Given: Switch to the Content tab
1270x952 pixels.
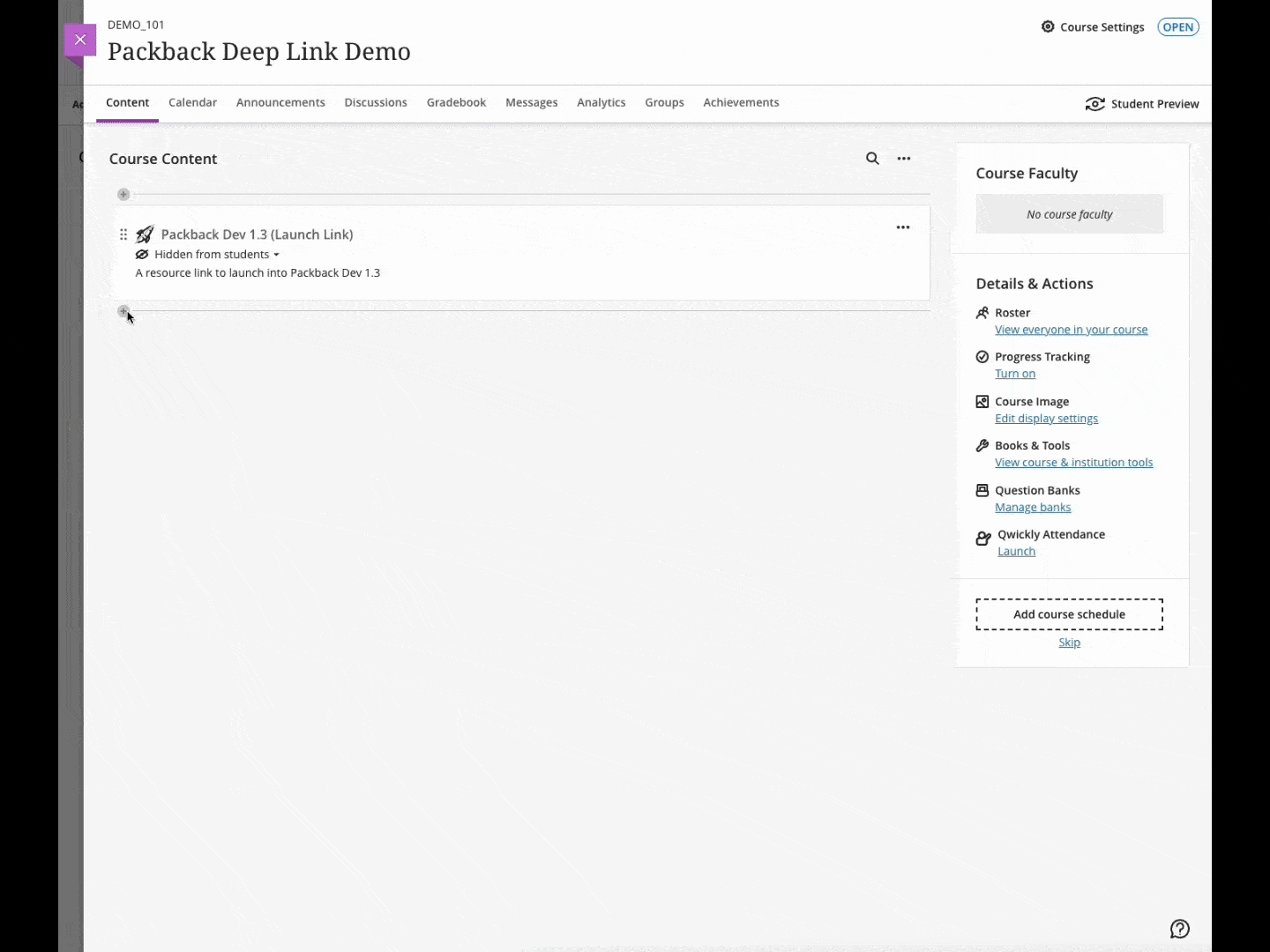Looking at the screenshot, I should [x=128, y=103].
